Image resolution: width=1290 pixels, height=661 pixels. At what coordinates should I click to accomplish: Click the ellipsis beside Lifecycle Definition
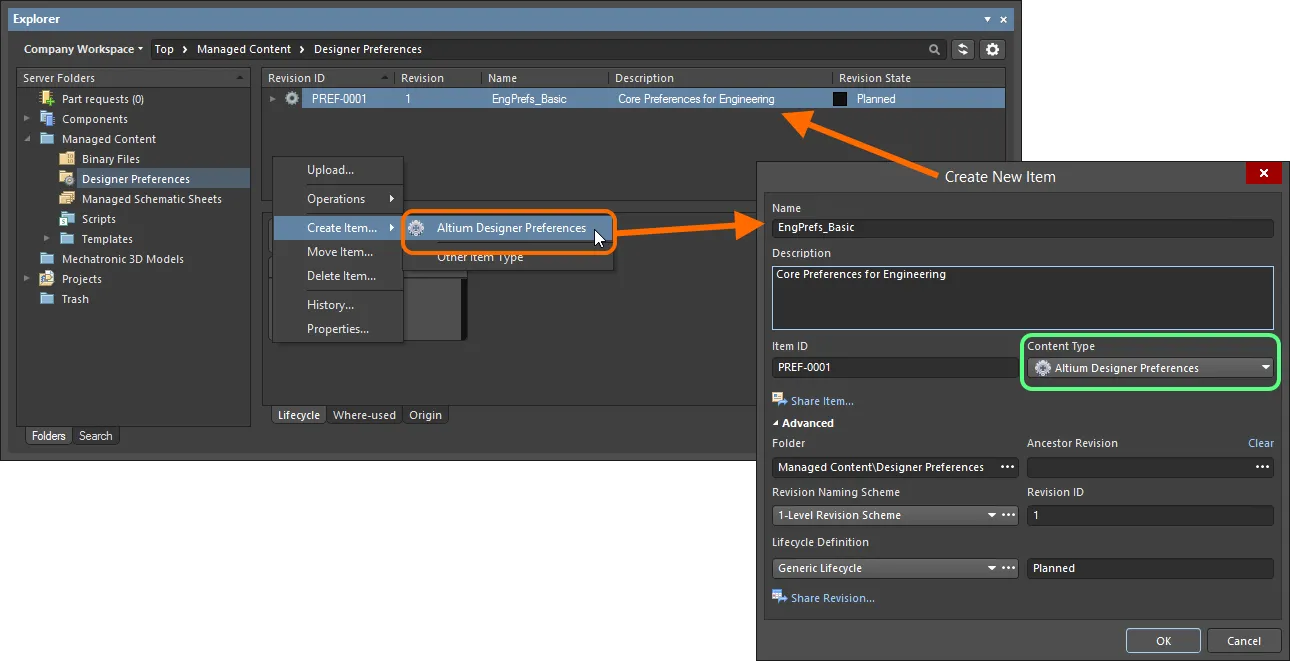(x=1008, y=568)
